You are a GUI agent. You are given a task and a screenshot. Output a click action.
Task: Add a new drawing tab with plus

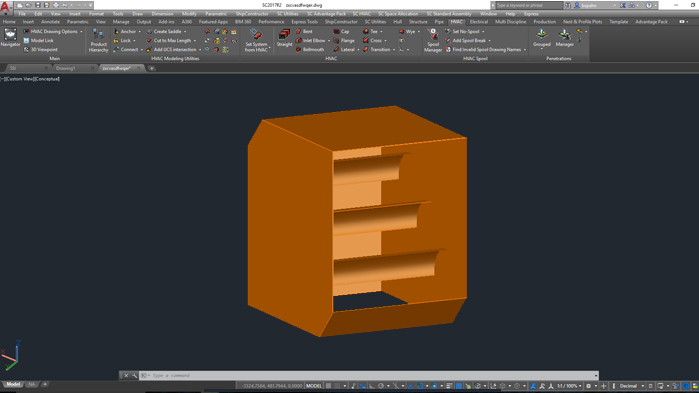pyautogui.click(x=152, y=68)
